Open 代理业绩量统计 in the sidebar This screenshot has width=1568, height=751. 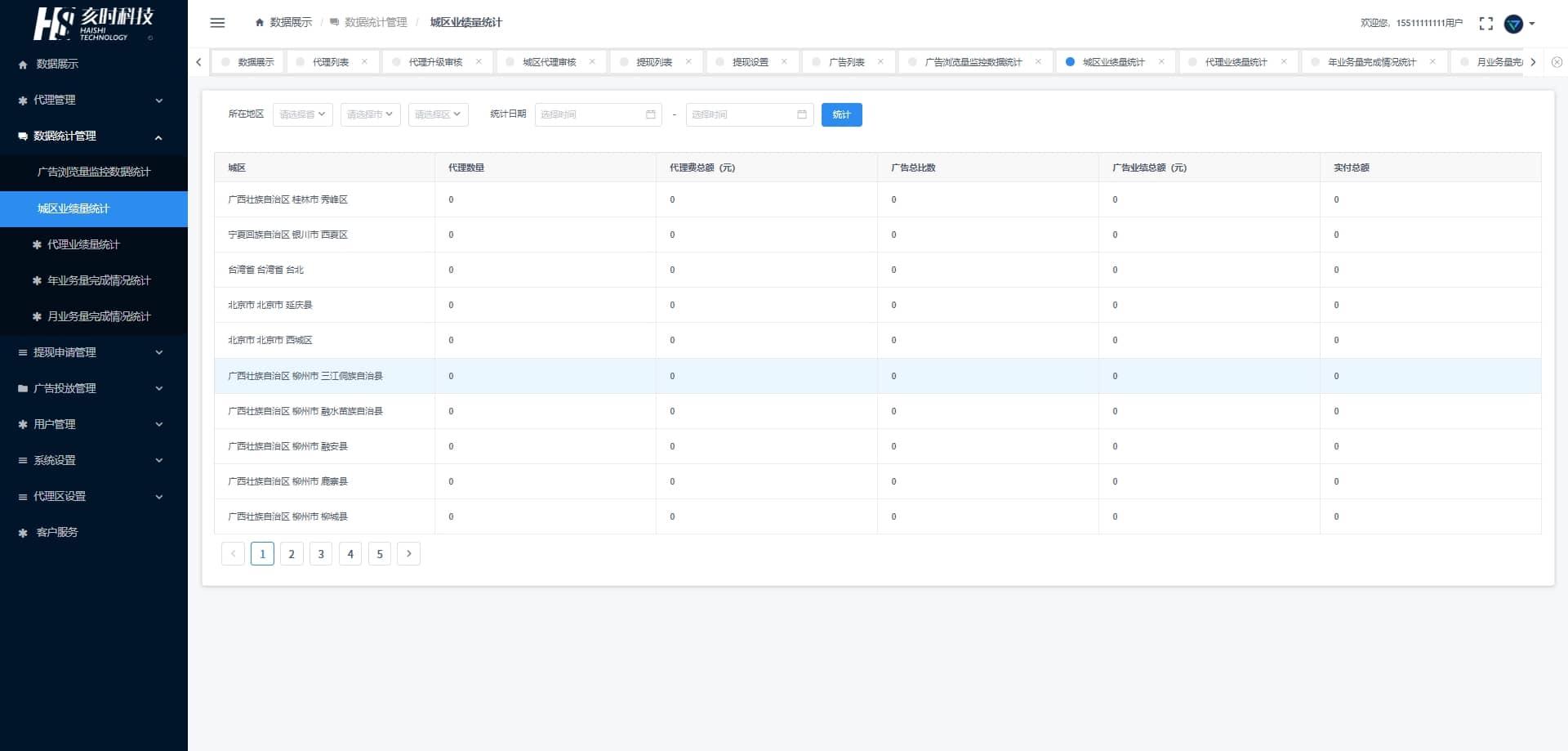[x=94, y=244]
